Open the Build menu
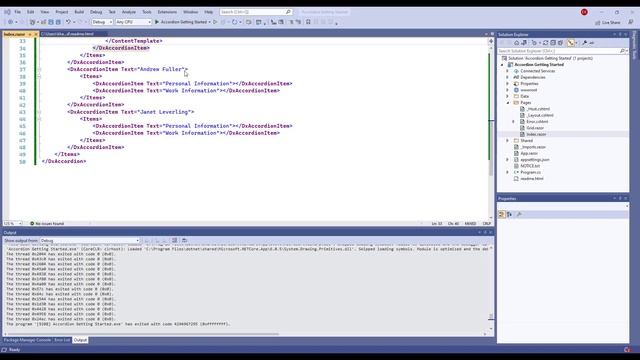This screenshot has width=640, height=360. [x=79, y=12]
